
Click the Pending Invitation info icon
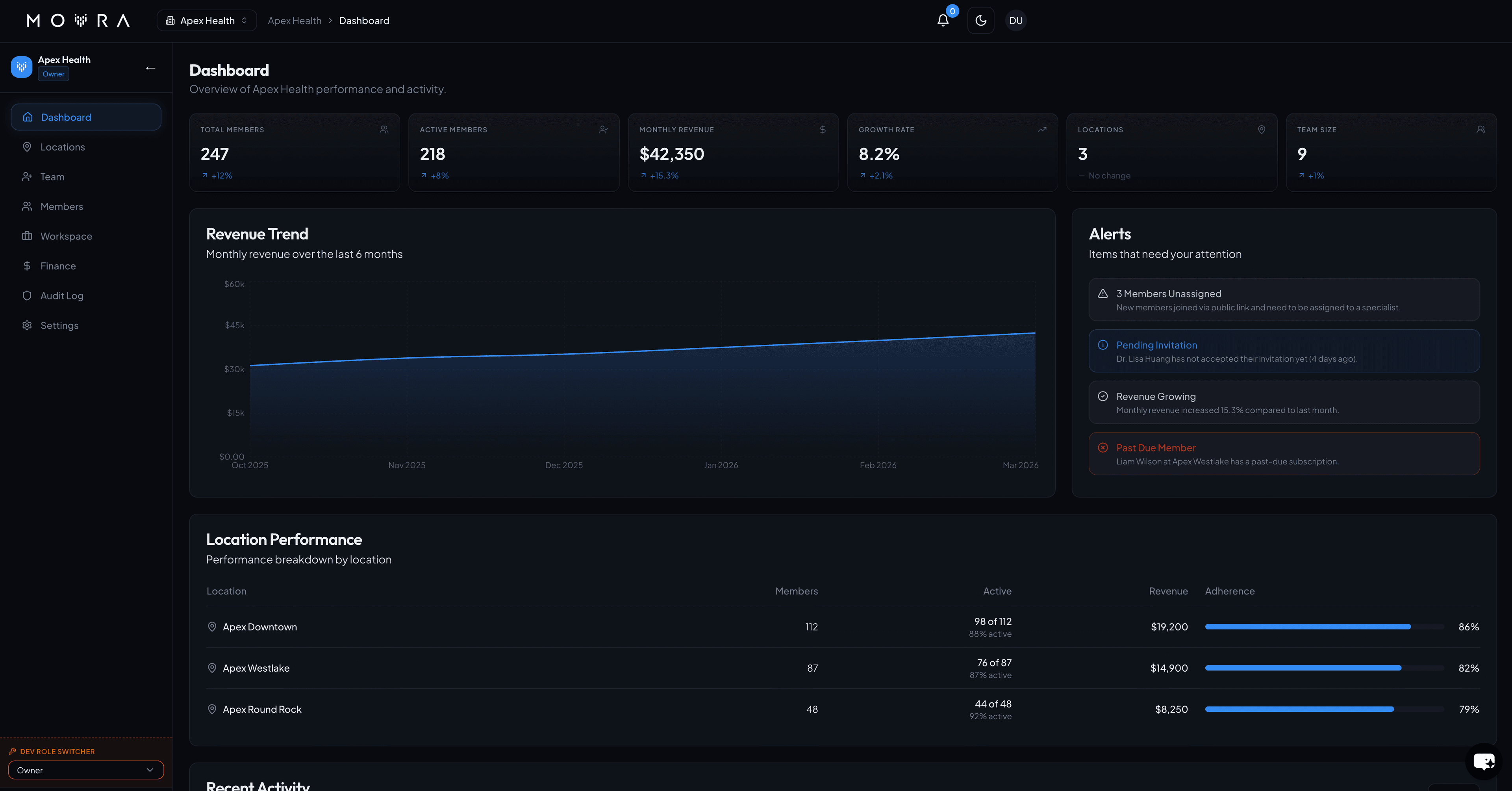click(x=1103, y=345)
